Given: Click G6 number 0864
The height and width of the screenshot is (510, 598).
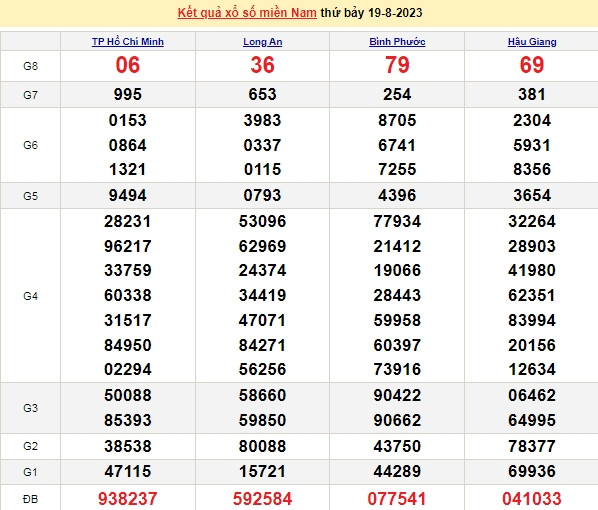Looking at the screenshot, I should pyautogui.click(x=128, y=145).
